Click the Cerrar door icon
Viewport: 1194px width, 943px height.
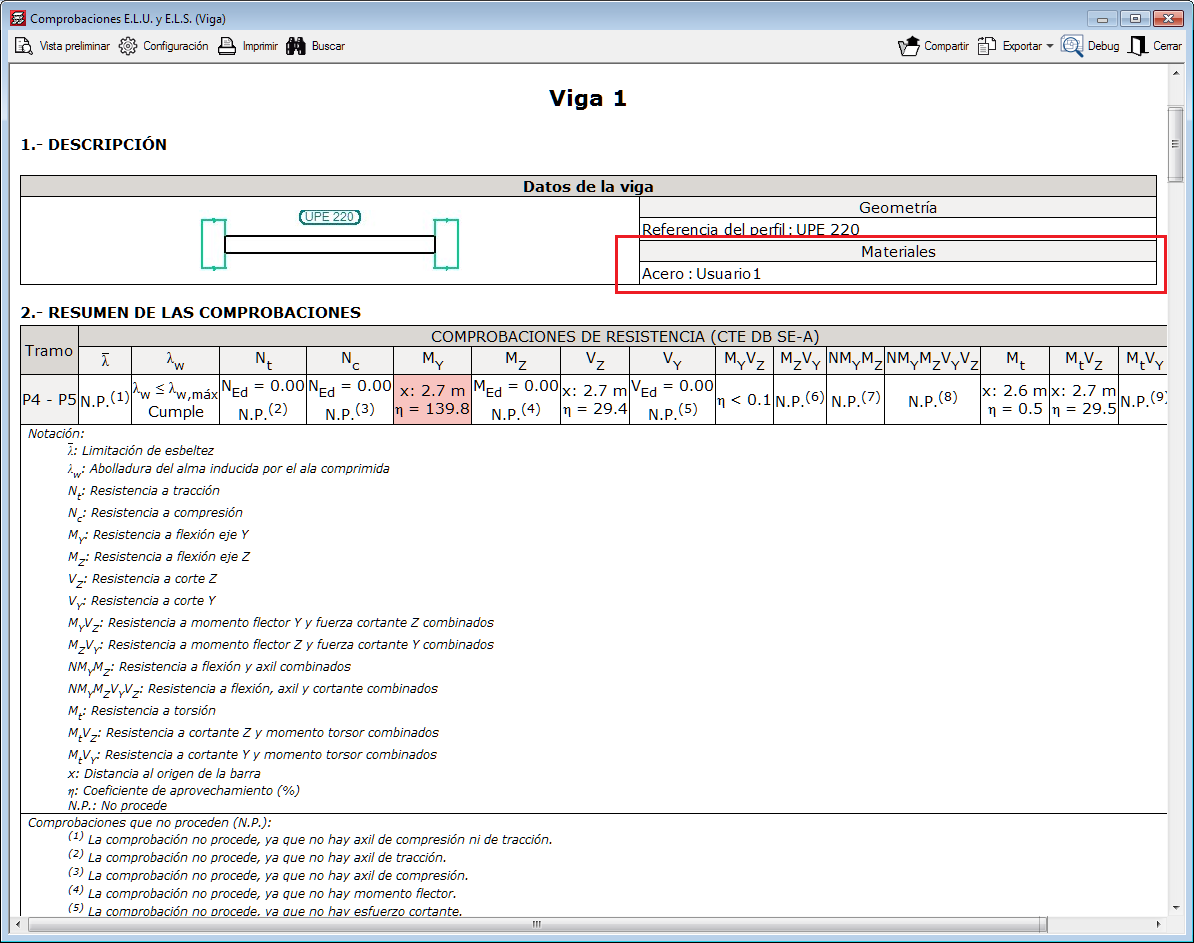[1138, 46]
